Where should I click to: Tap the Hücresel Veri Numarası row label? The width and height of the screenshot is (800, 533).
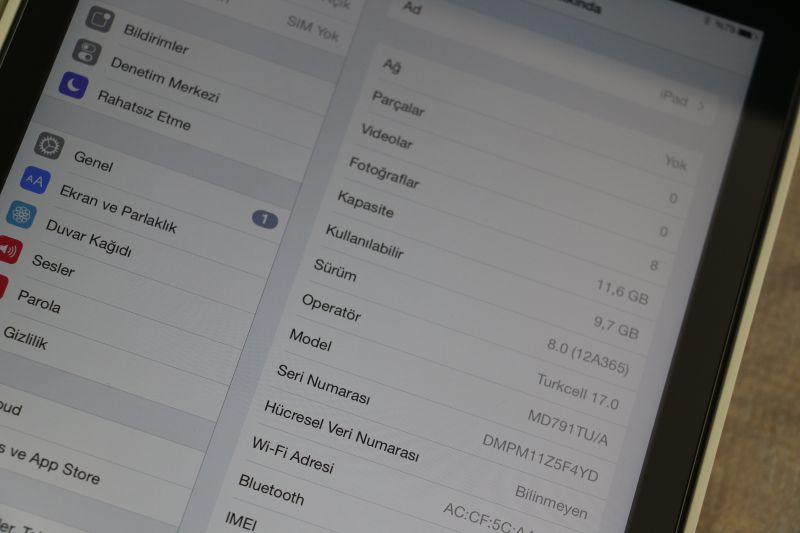341,431
